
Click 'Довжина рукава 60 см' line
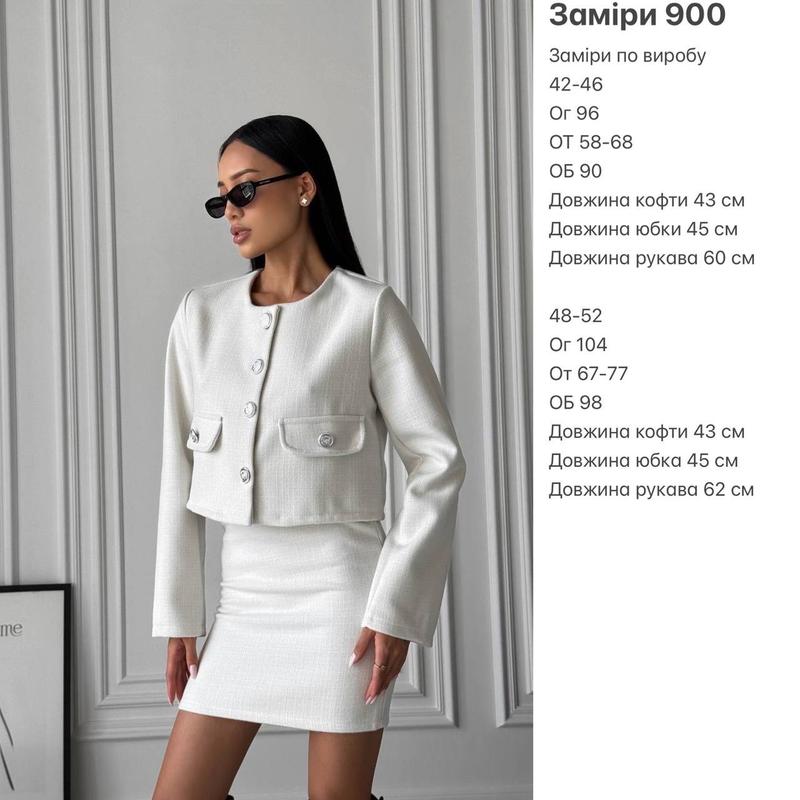pos(652,258)
